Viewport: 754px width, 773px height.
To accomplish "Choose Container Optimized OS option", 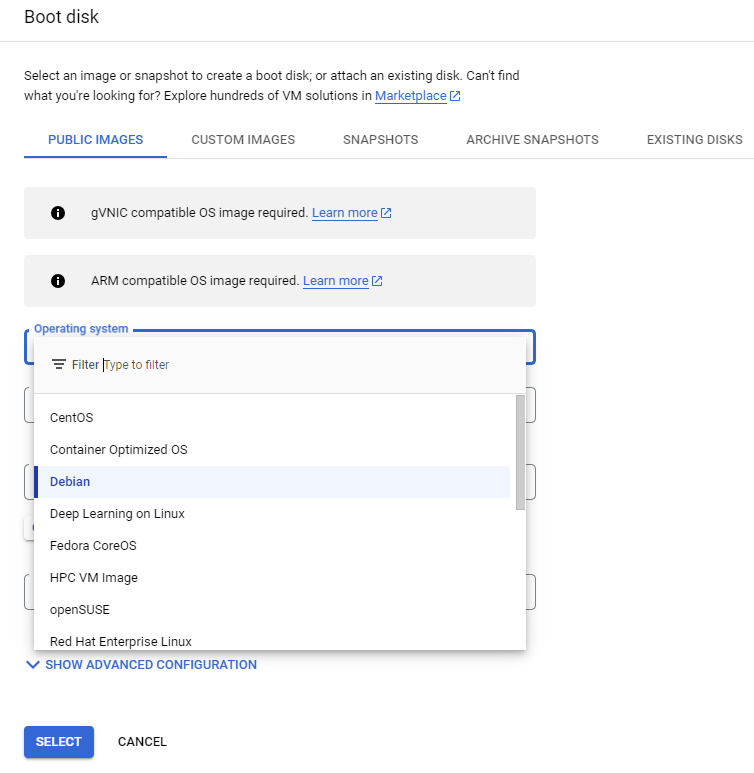I will click(272, 450).
